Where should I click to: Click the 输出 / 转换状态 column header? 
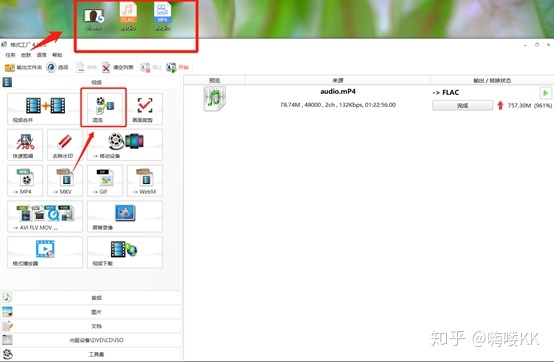coord(492,81)
